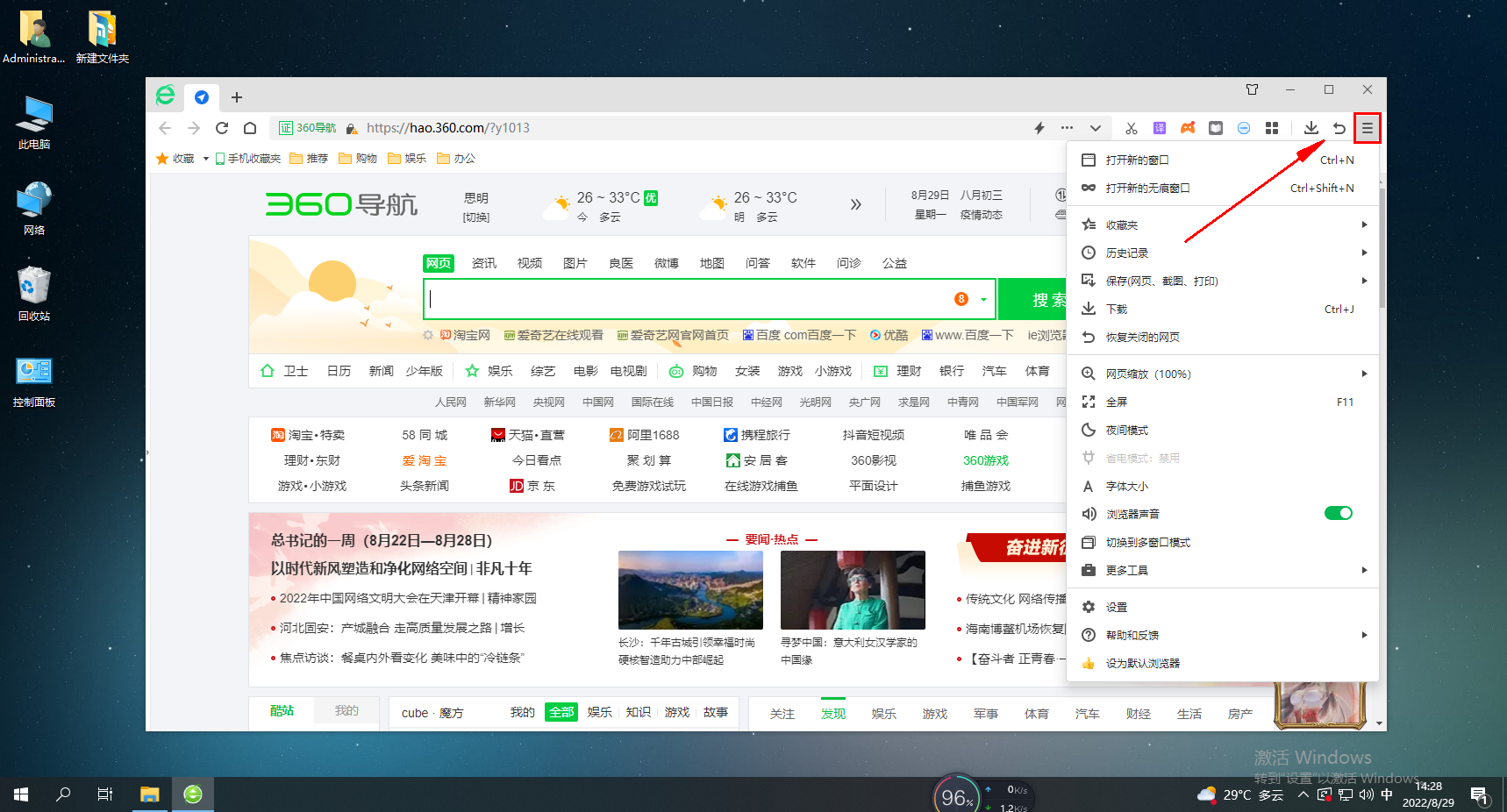Image resolution: width=1507 pixels, height=812 pixels.
Task: Open the search engine dropdown arrow in search box
Action: tap(983, 300)
